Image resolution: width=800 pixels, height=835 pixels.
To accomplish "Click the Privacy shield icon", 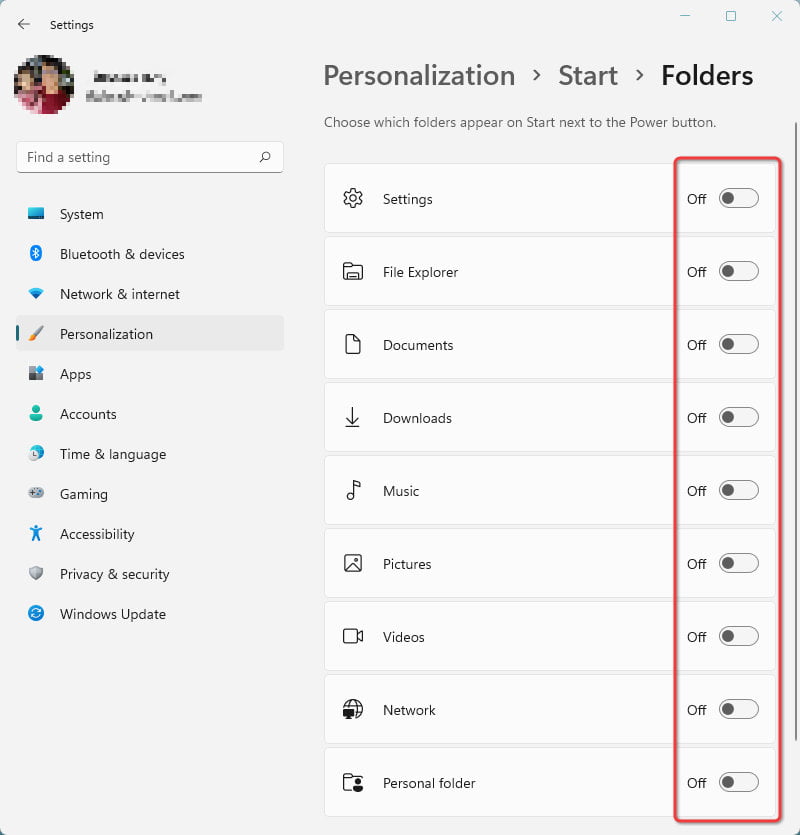I will tap(36, 573).
